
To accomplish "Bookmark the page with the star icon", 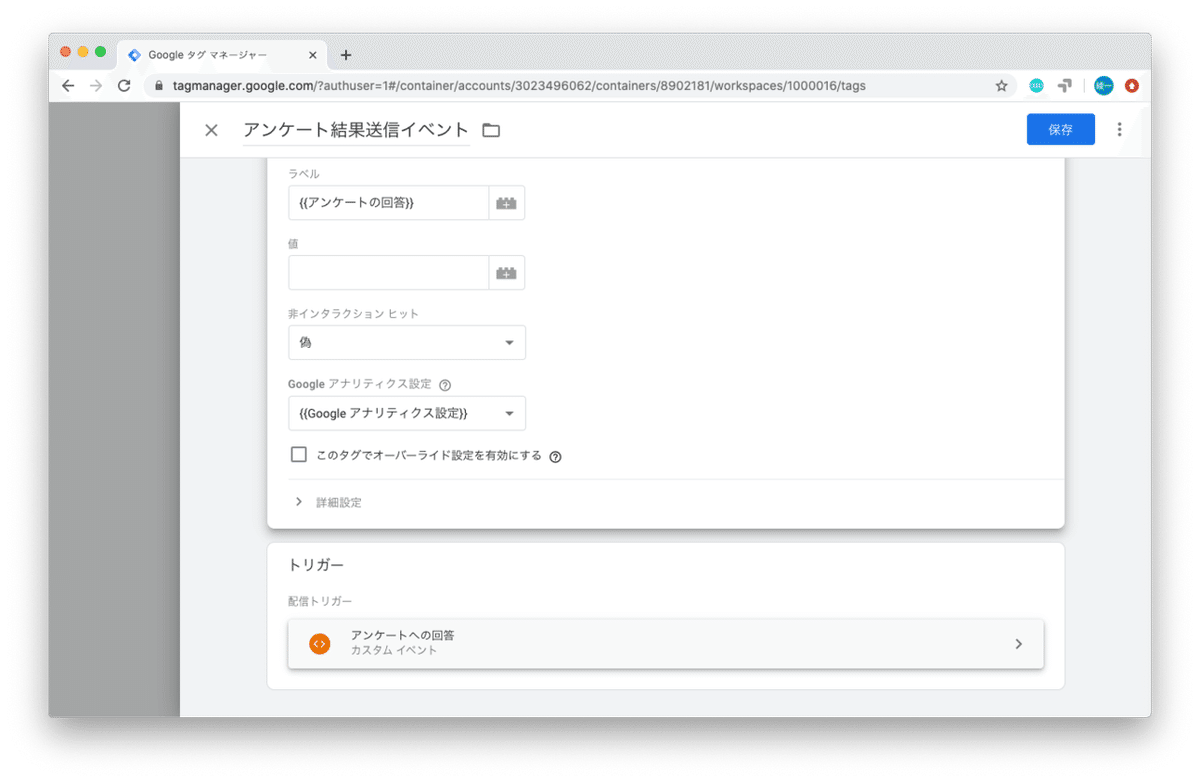I will tap(1001, 86).
